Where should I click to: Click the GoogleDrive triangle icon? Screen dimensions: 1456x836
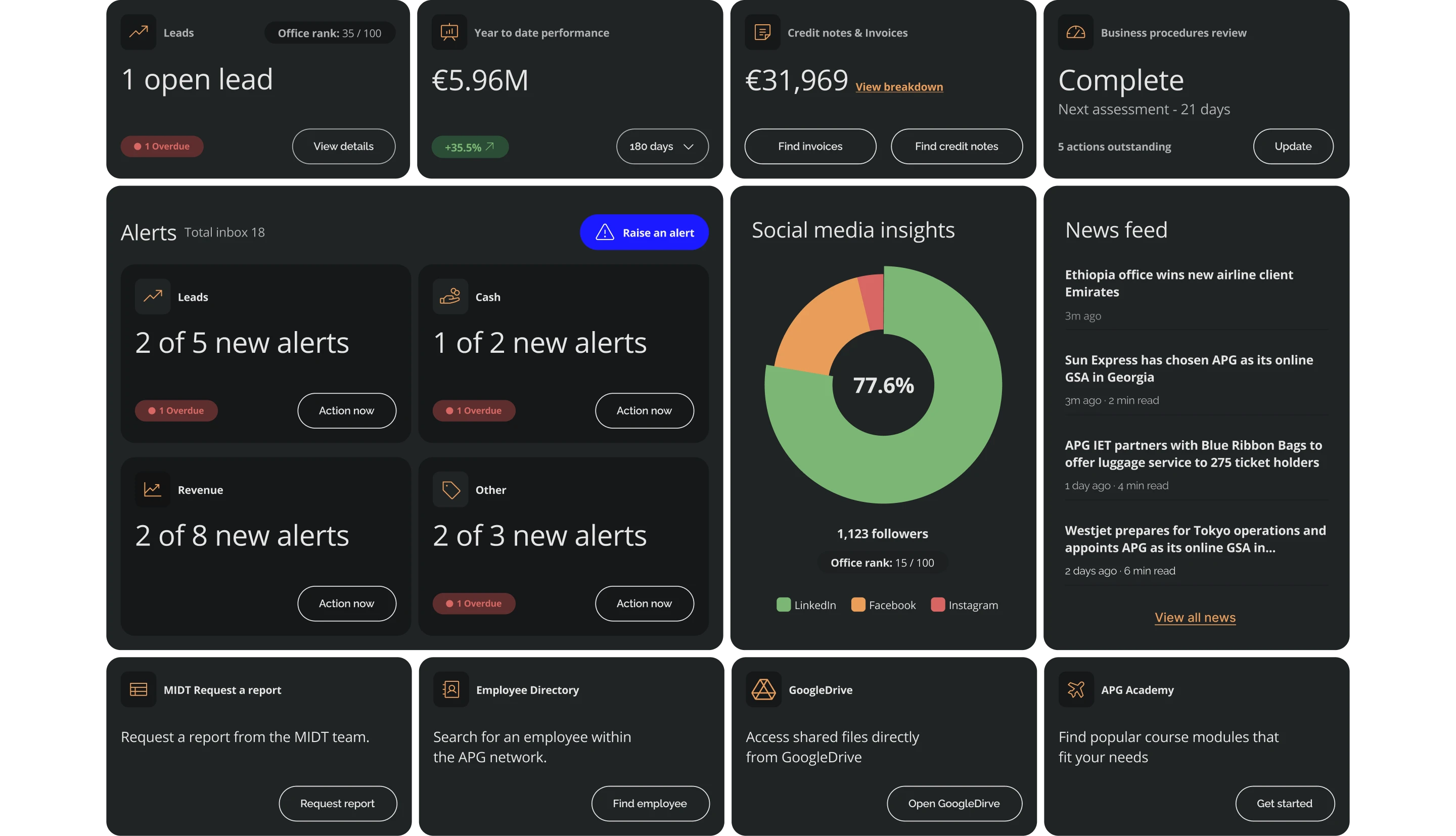point(763,689)
